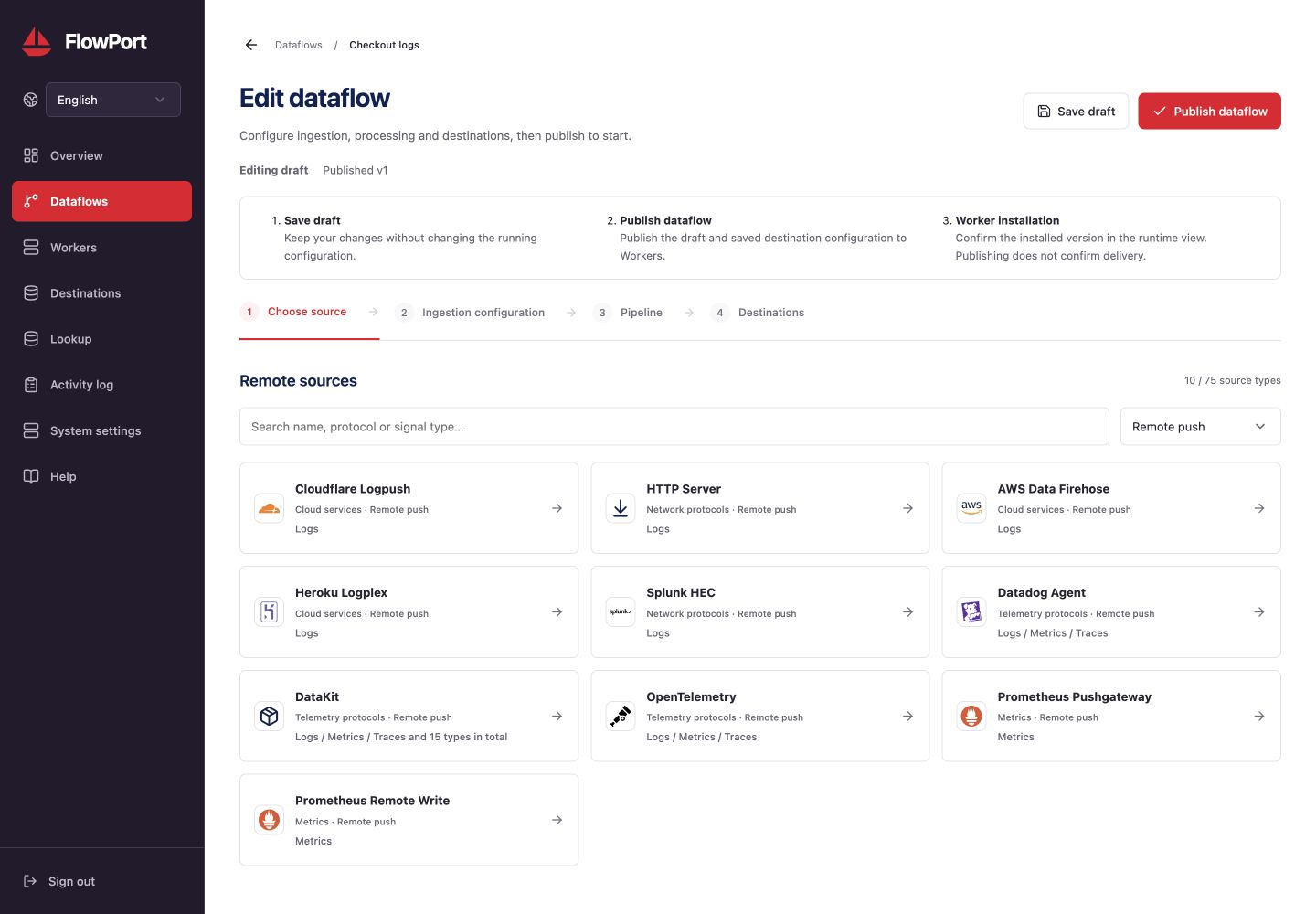This screenshot has width=1316, height=914.
Task: Open arrow on OpenTelemetry card
Action: (x=907, y=717)
